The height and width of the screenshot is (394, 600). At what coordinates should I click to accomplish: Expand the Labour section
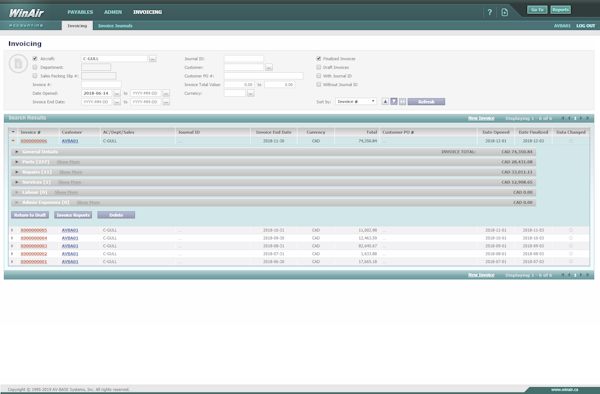[16, 192]
